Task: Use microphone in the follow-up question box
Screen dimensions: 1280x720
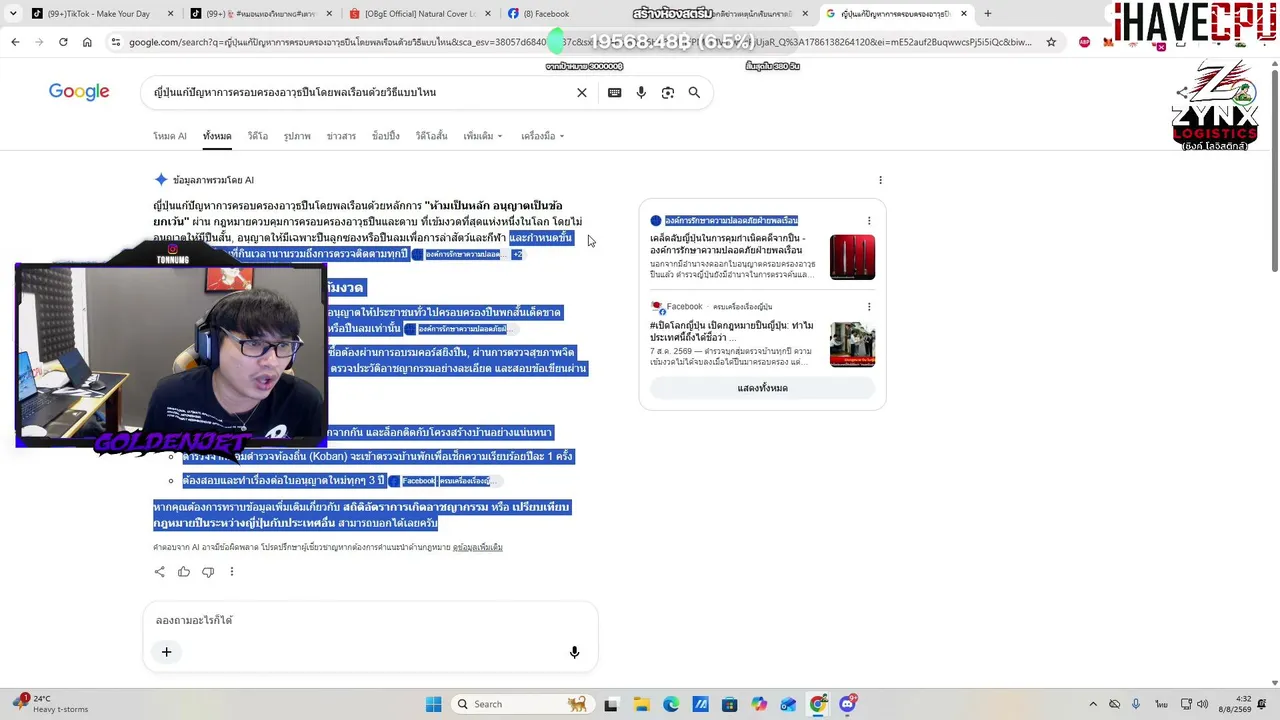Action: (574, 652)
